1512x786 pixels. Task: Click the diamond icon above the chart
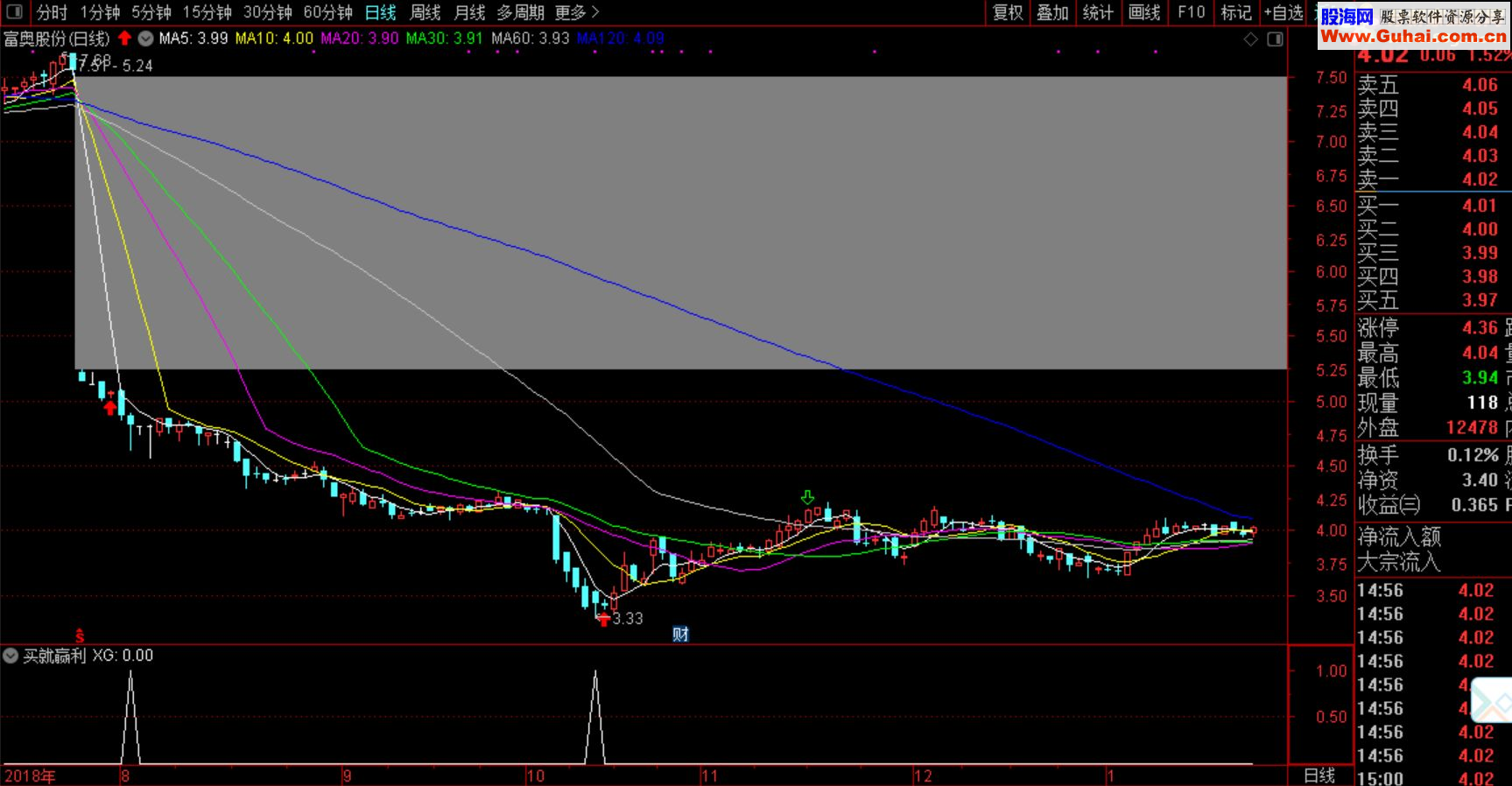(1251, 39)
